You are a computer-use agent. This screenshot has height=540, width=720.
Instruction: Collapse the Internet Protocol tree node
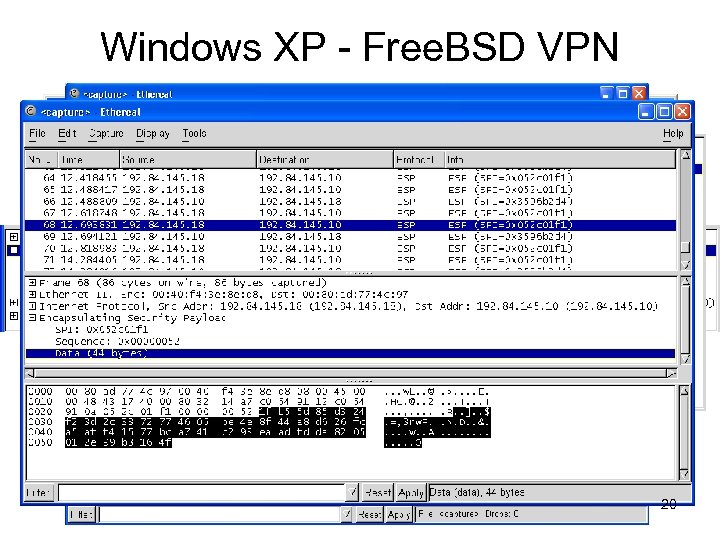pos(32,306)
